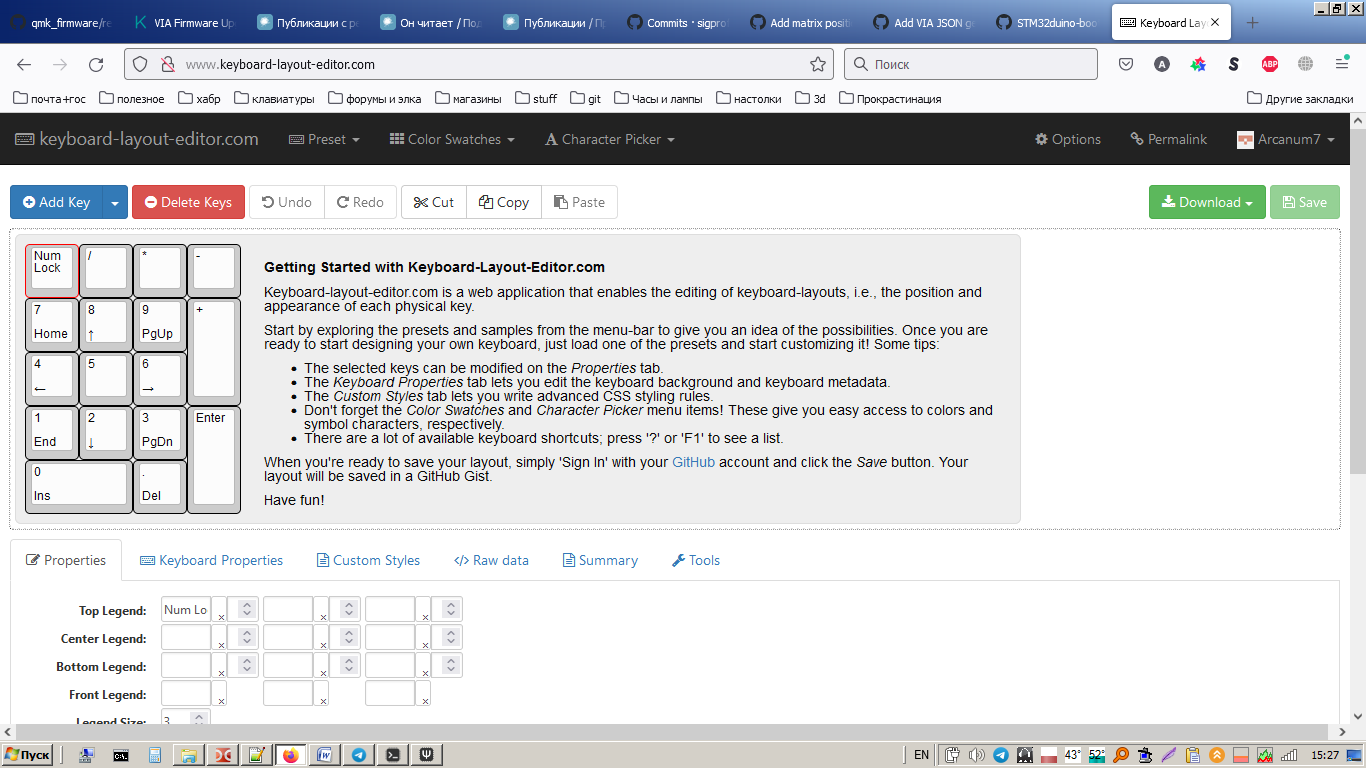Expand the Add Key dropdown arrow
Screen dimensions: 1366x768
pos(115,202)
